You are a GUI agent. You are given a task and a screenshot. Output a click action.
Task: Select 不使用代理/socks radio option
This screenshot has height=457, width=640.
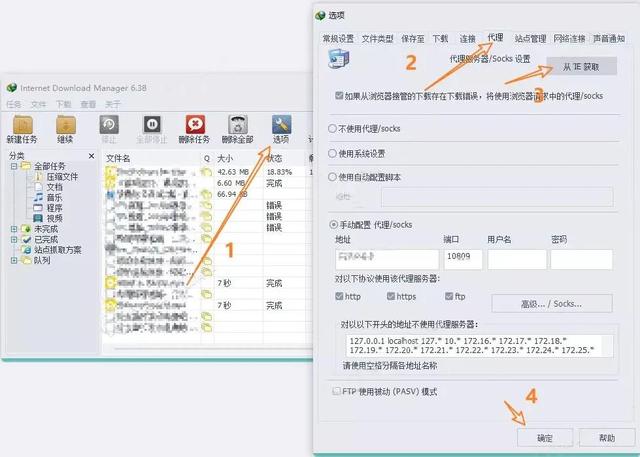point(332,129)
